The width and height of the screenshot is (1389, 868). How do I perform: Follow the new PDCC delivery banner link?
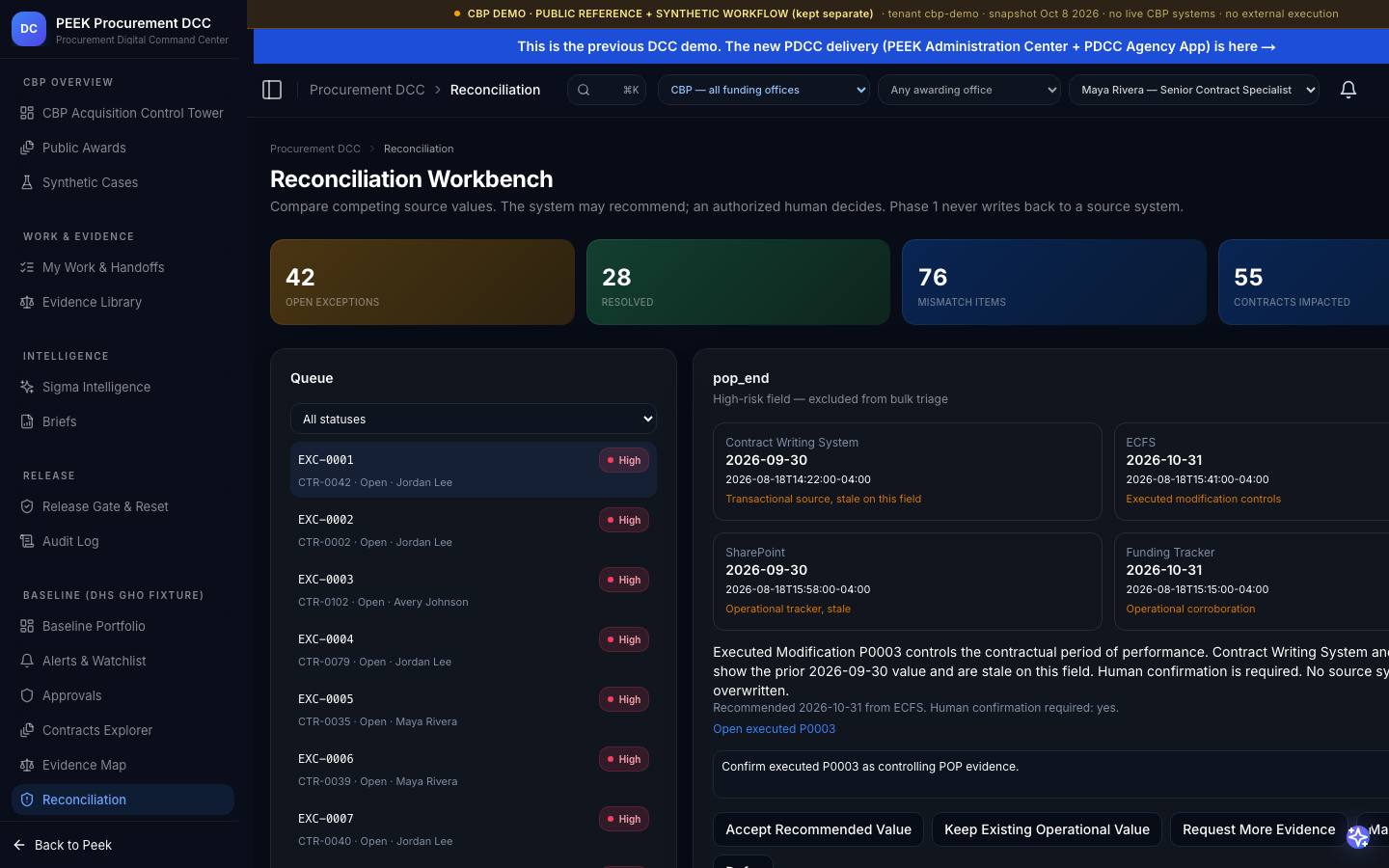(896, 46)
